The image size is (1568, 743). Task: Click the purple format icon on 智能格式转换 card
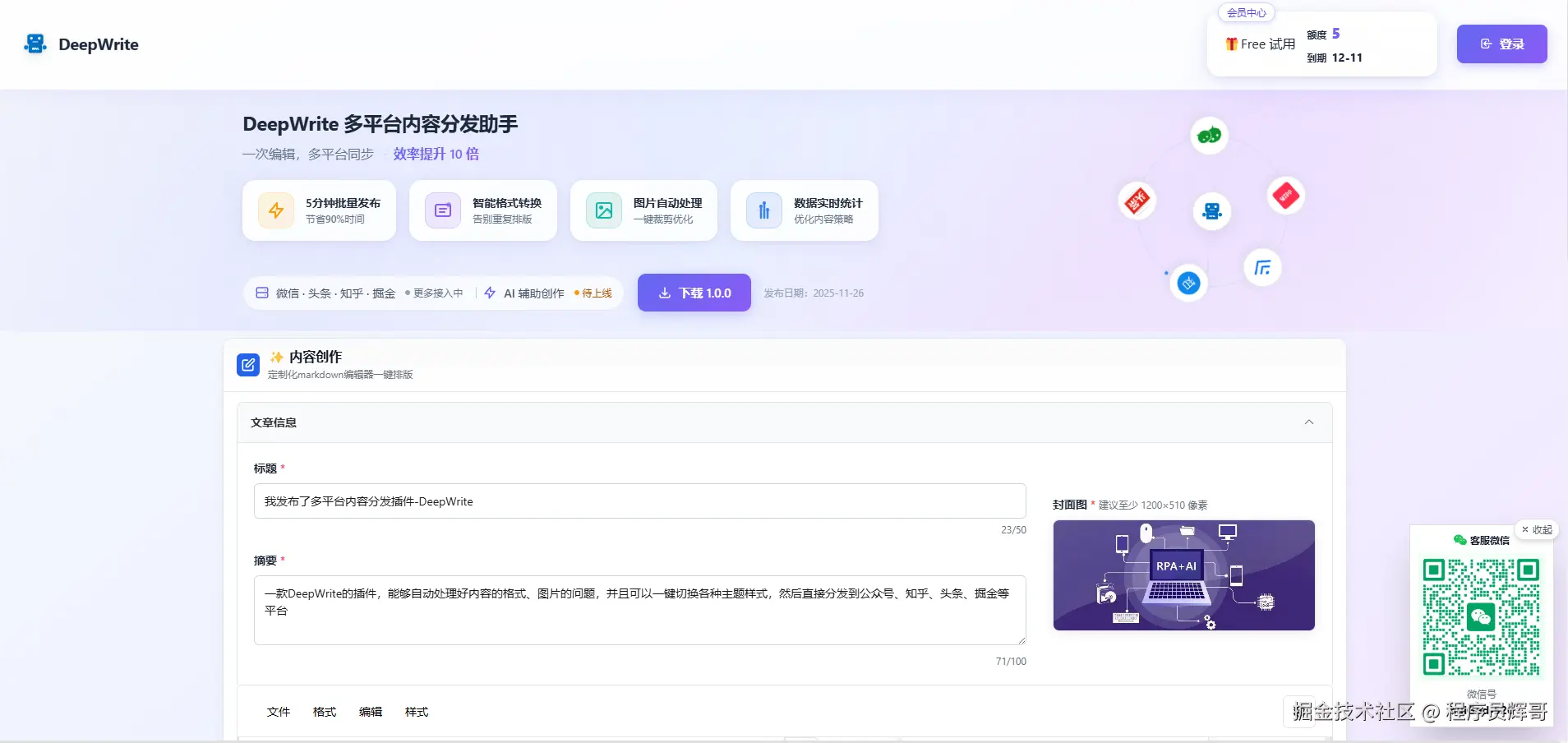[443, 210]
